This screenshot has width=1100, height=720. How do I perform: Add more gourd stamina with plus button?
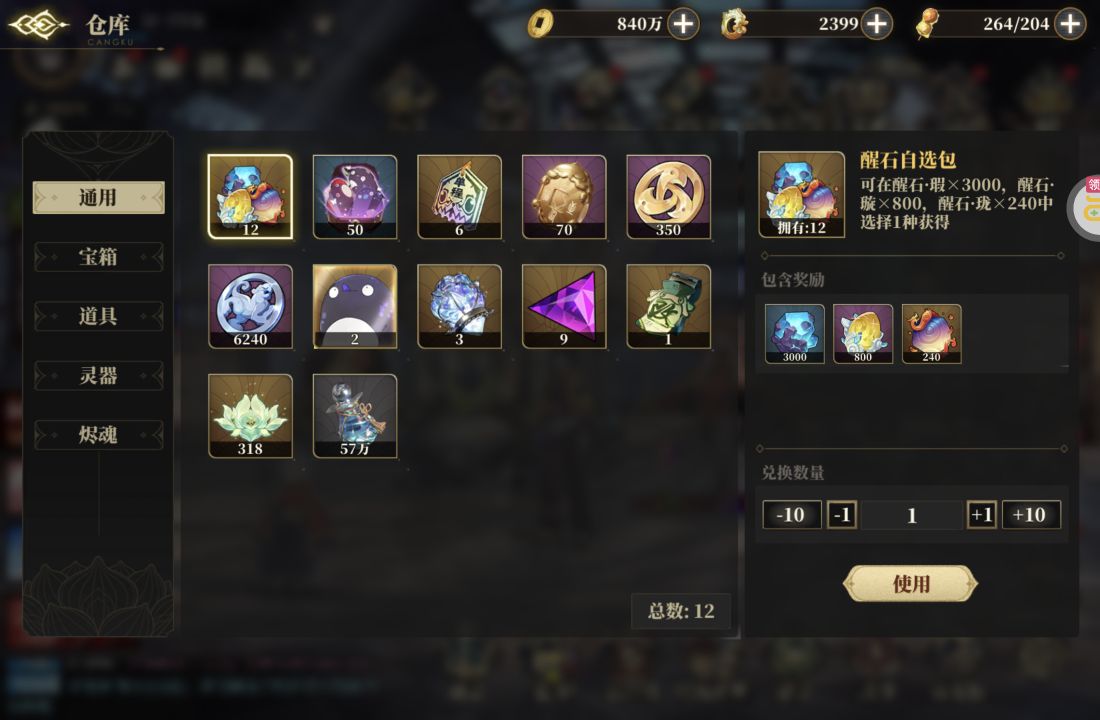pos(1070,24)
